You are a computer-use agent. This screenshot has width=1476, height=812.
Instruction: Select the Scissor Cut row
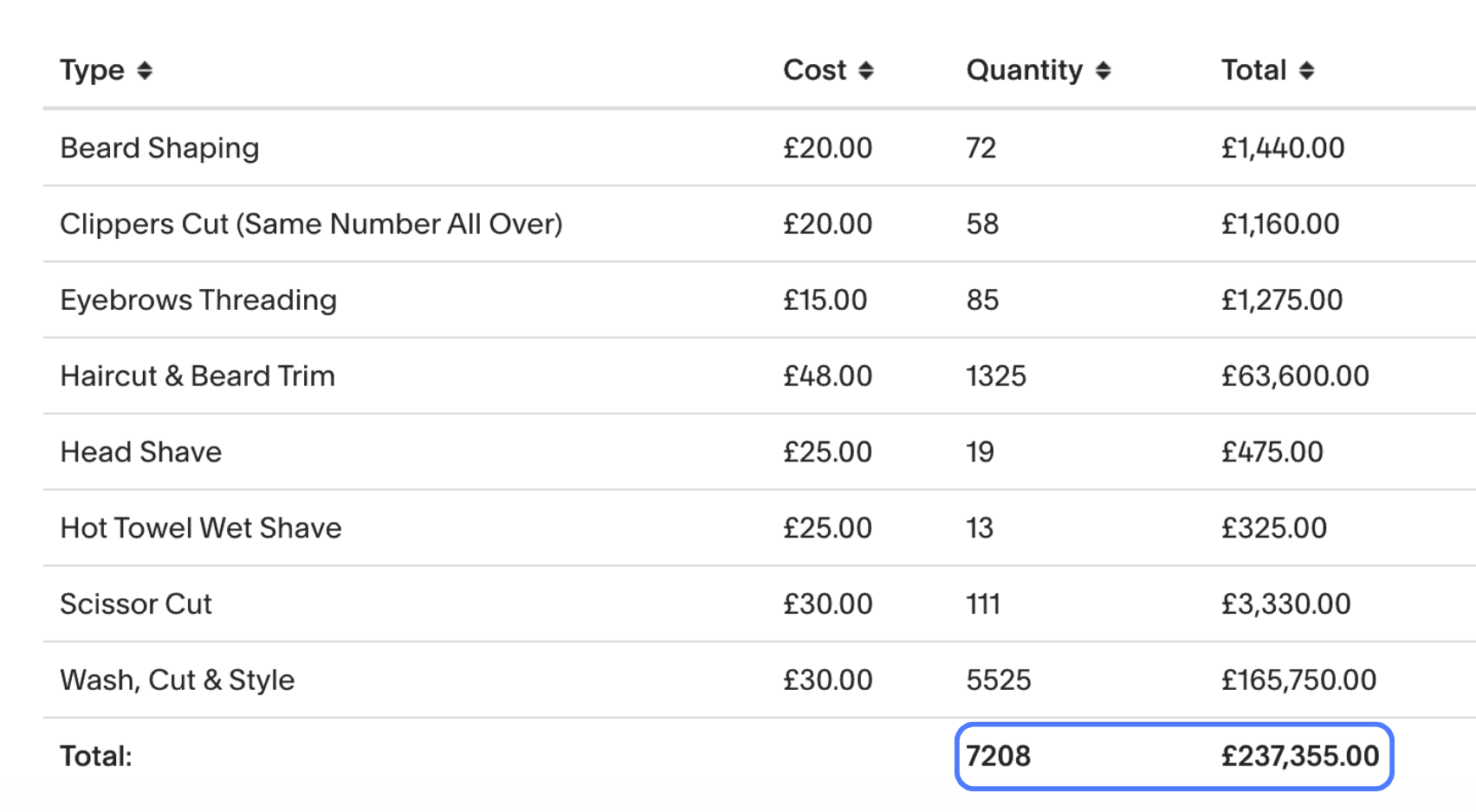coord(136,604)
